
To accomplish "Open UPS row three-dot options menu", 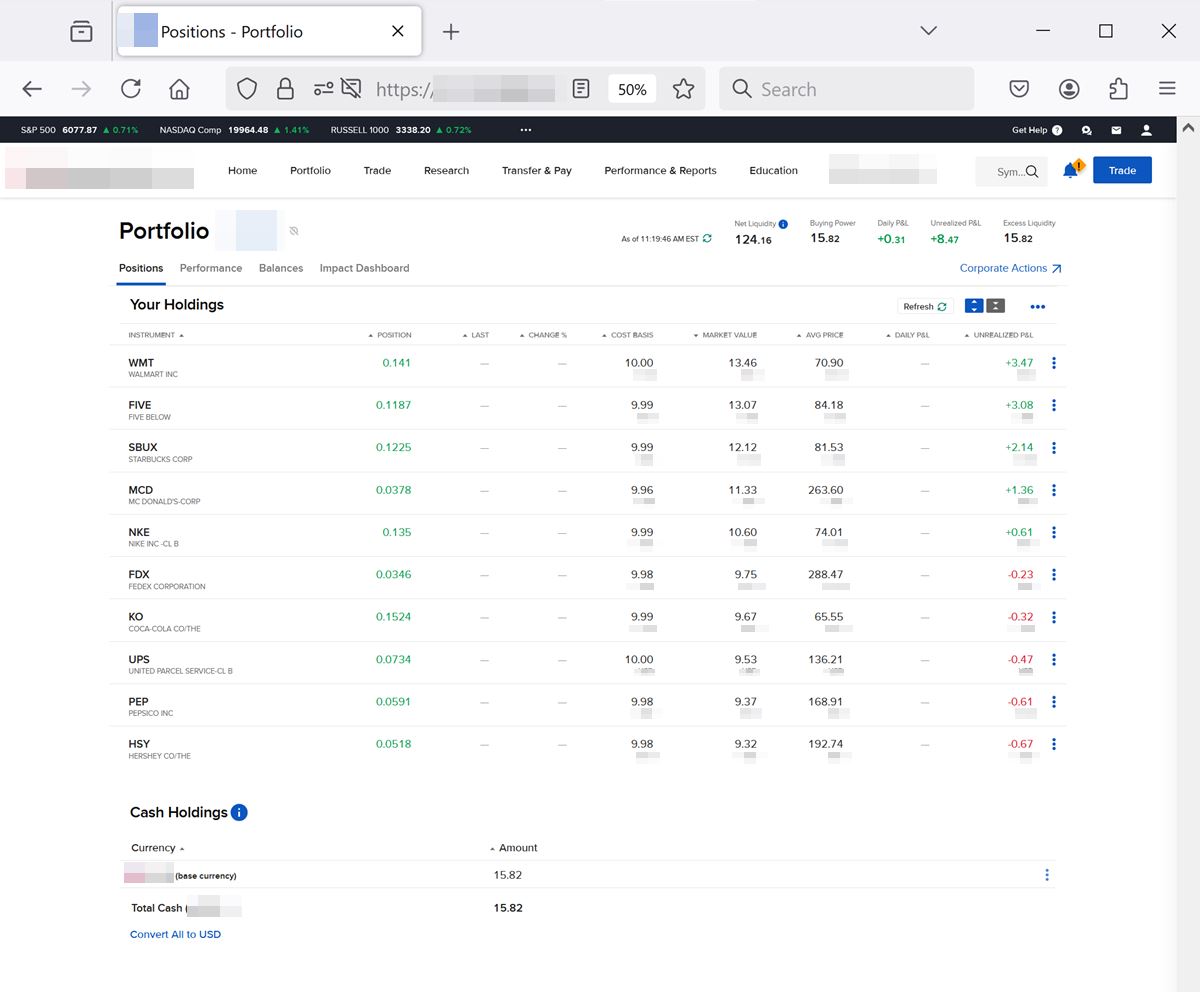I will 1054,660.
